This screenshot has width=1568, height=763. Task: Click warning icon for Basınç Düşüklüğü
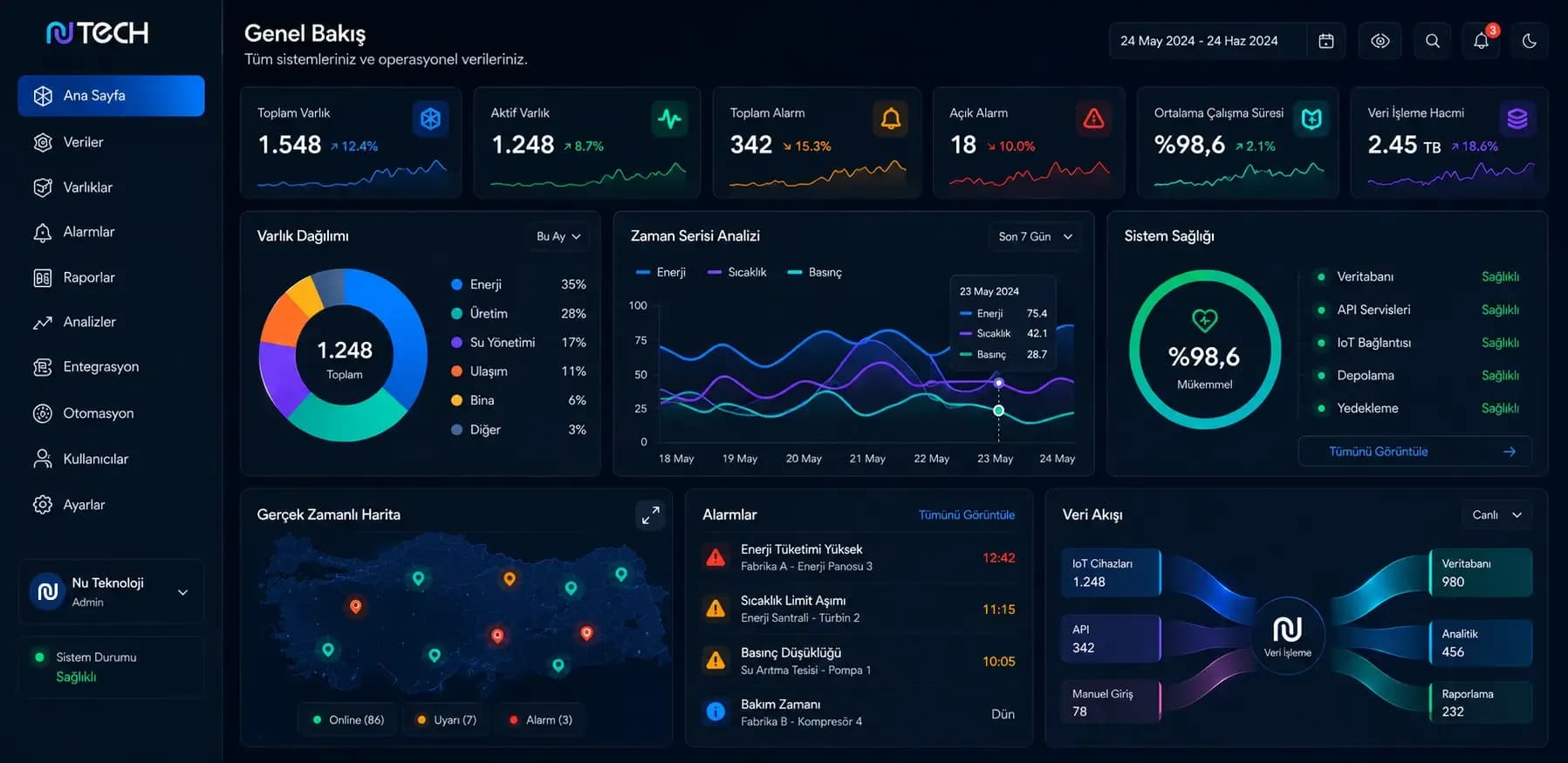tap(716, 660)
